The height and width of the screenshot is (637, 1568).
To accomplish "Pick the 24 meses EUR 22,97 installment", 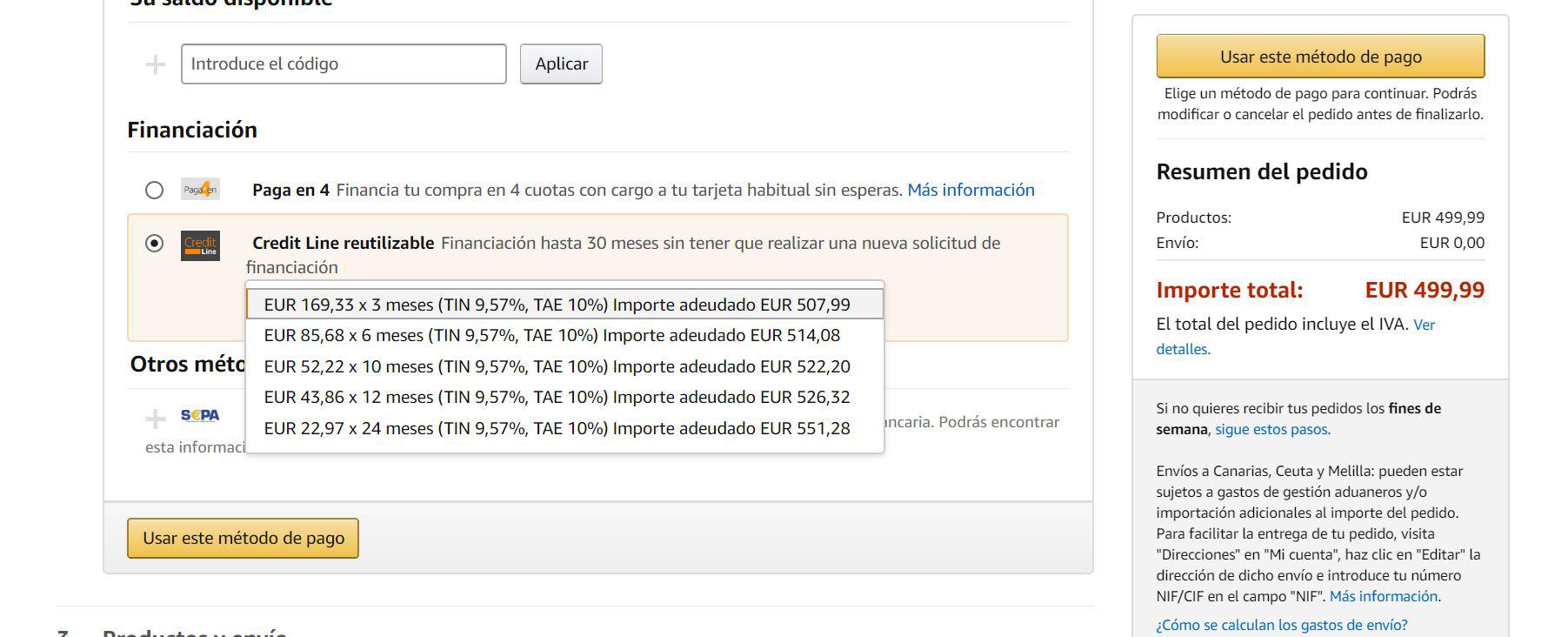I will (557, 428).
